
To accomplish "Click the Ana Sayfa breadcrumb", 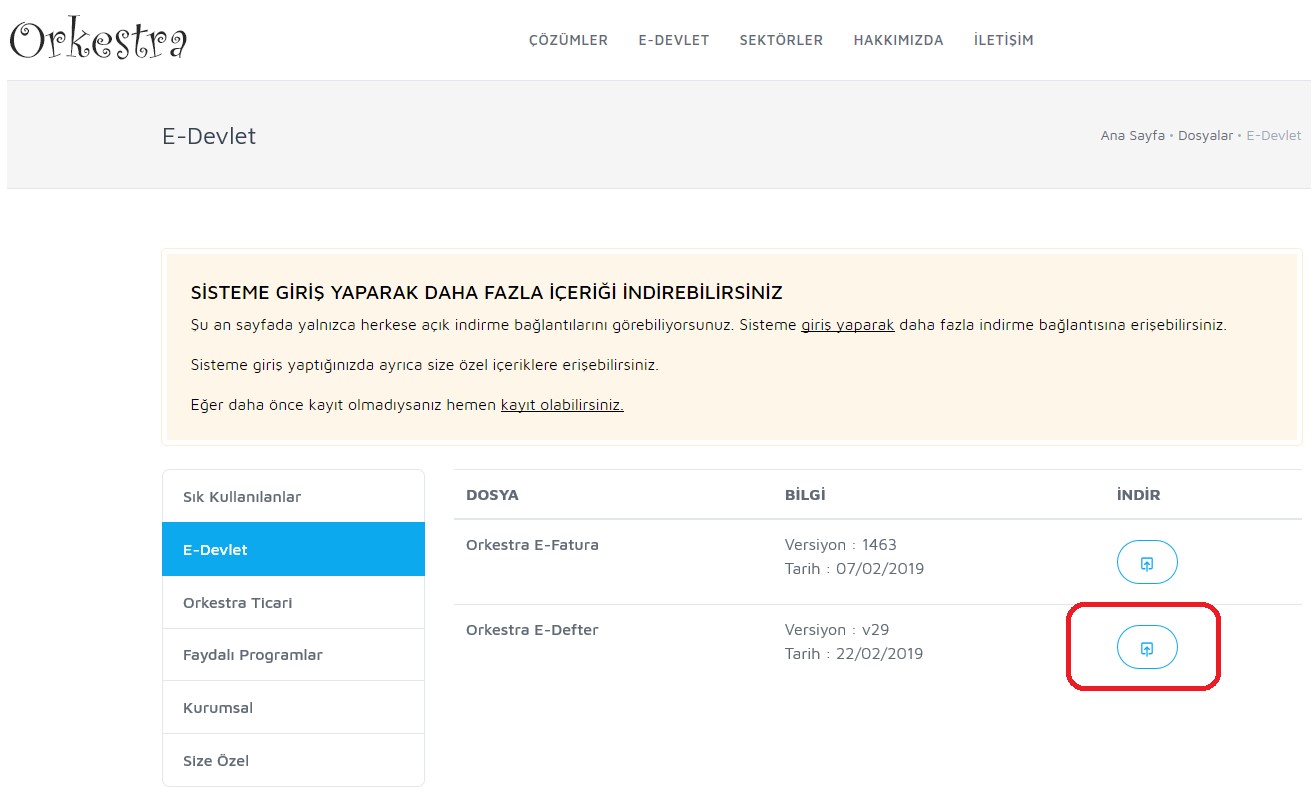I will click(x=1132, y=136).
